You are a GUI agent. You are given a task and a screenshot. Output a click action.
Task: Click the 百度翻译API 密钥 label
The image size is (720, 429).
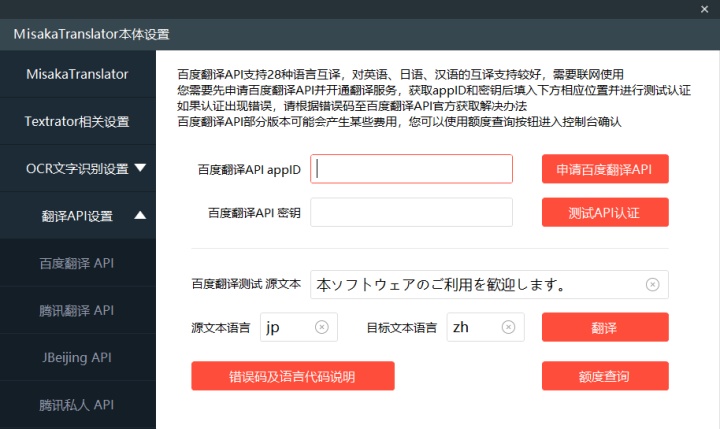254,213
